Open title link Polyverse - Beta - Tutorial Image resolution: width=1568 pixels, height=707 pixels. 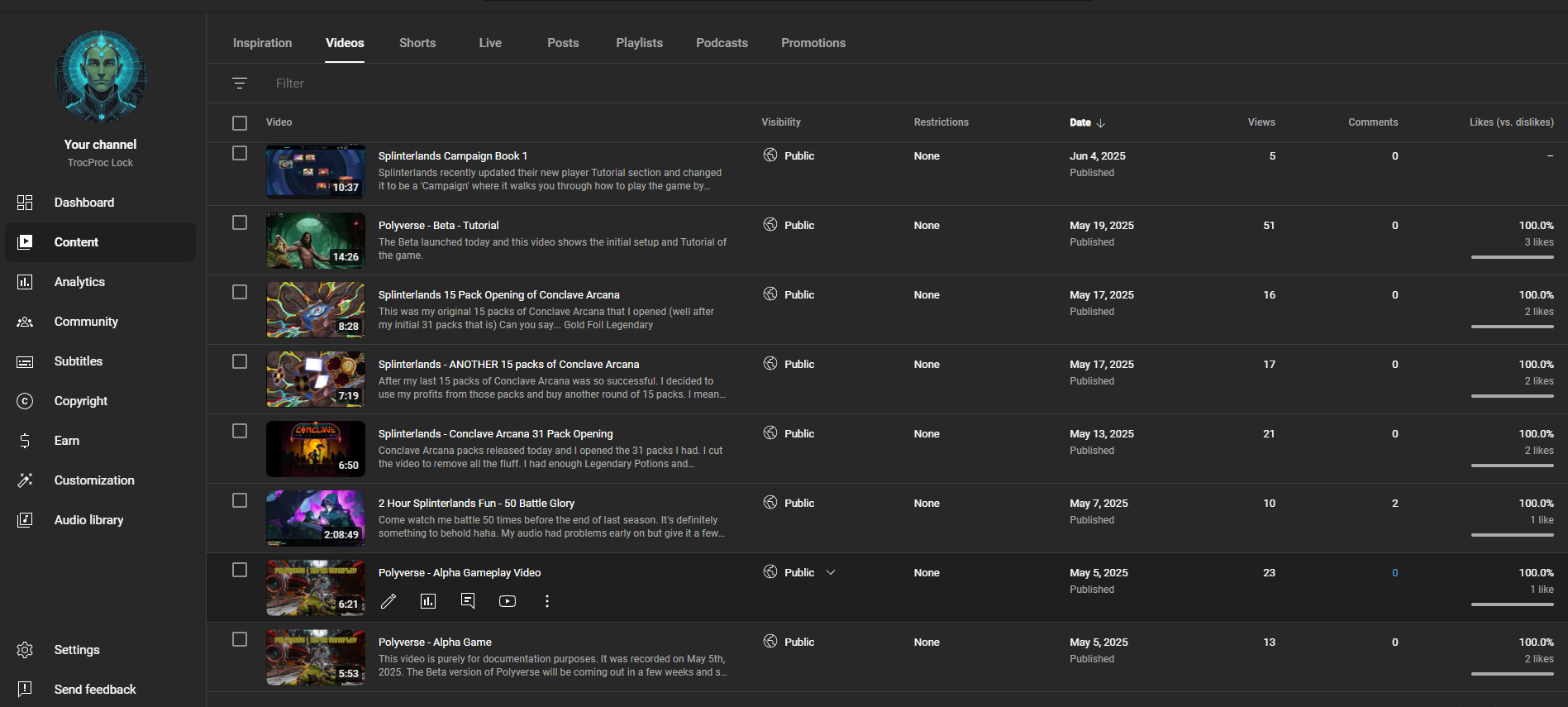coord(439,226)
